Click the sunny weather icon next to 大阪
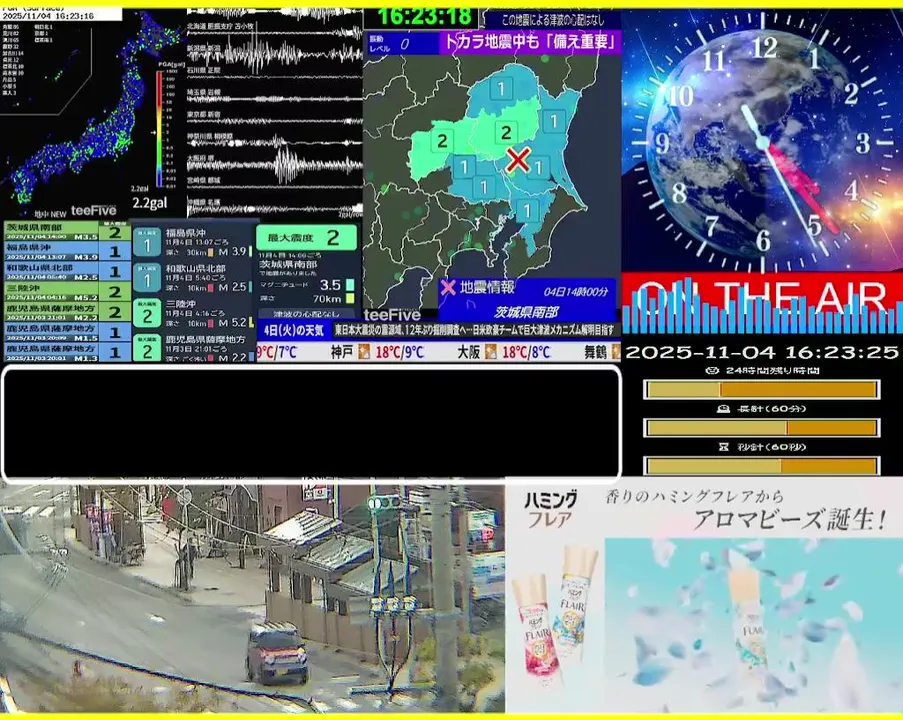 pos(490,352)
